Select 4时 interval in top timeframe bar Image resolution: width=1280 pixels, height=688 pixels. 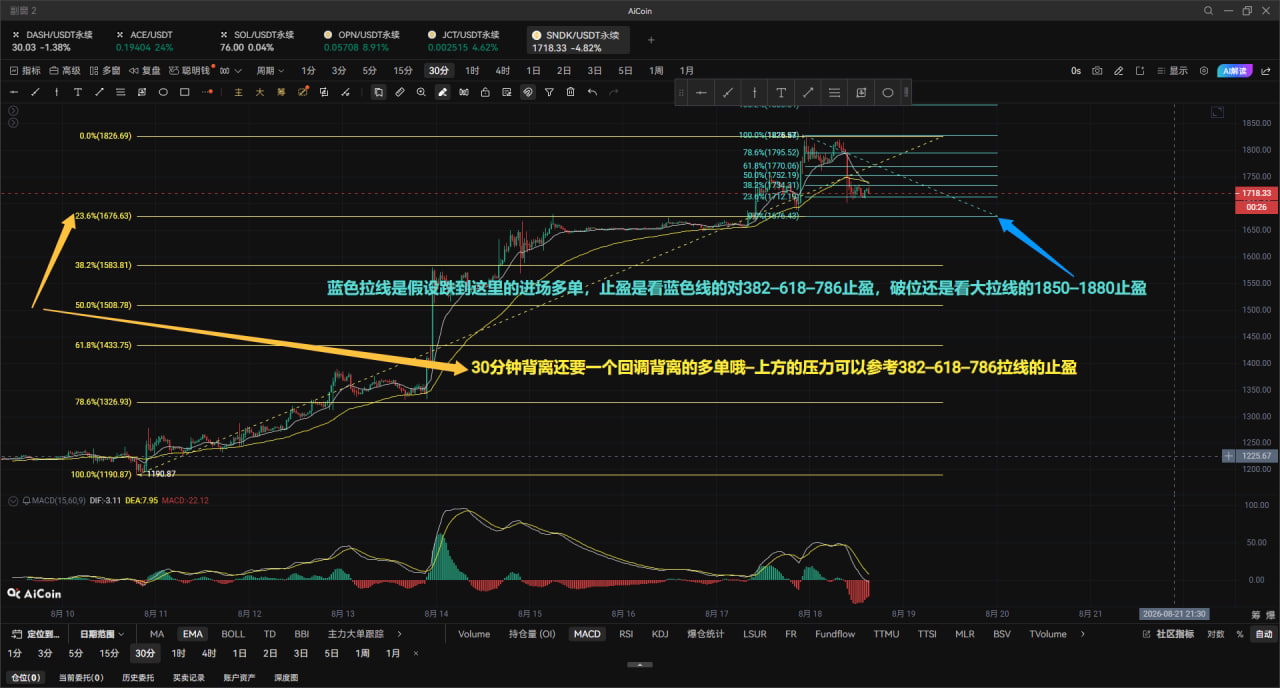coord(502,71)
